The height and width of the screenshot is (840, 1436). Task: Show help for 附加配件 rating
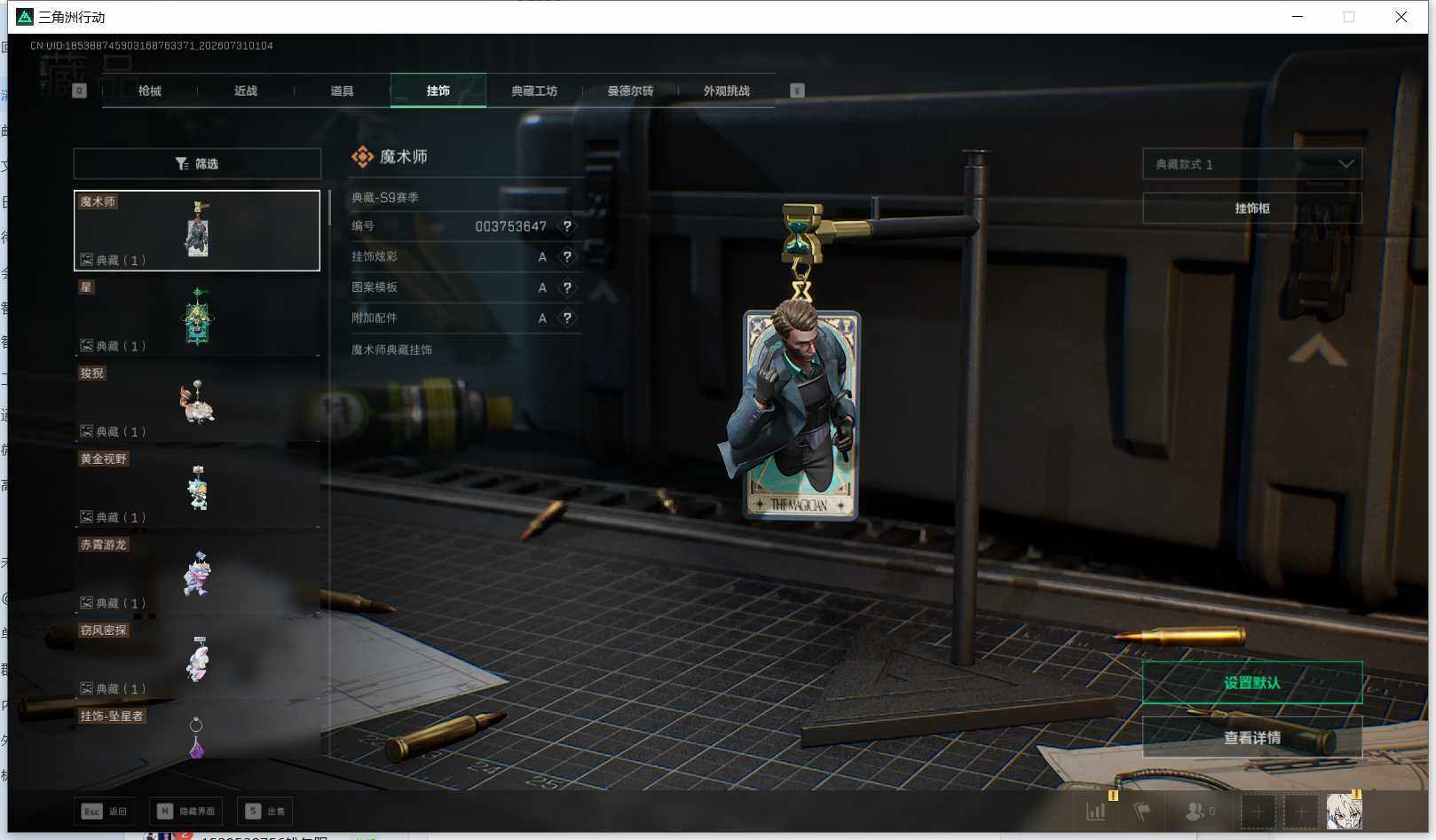tap(567, 318)
